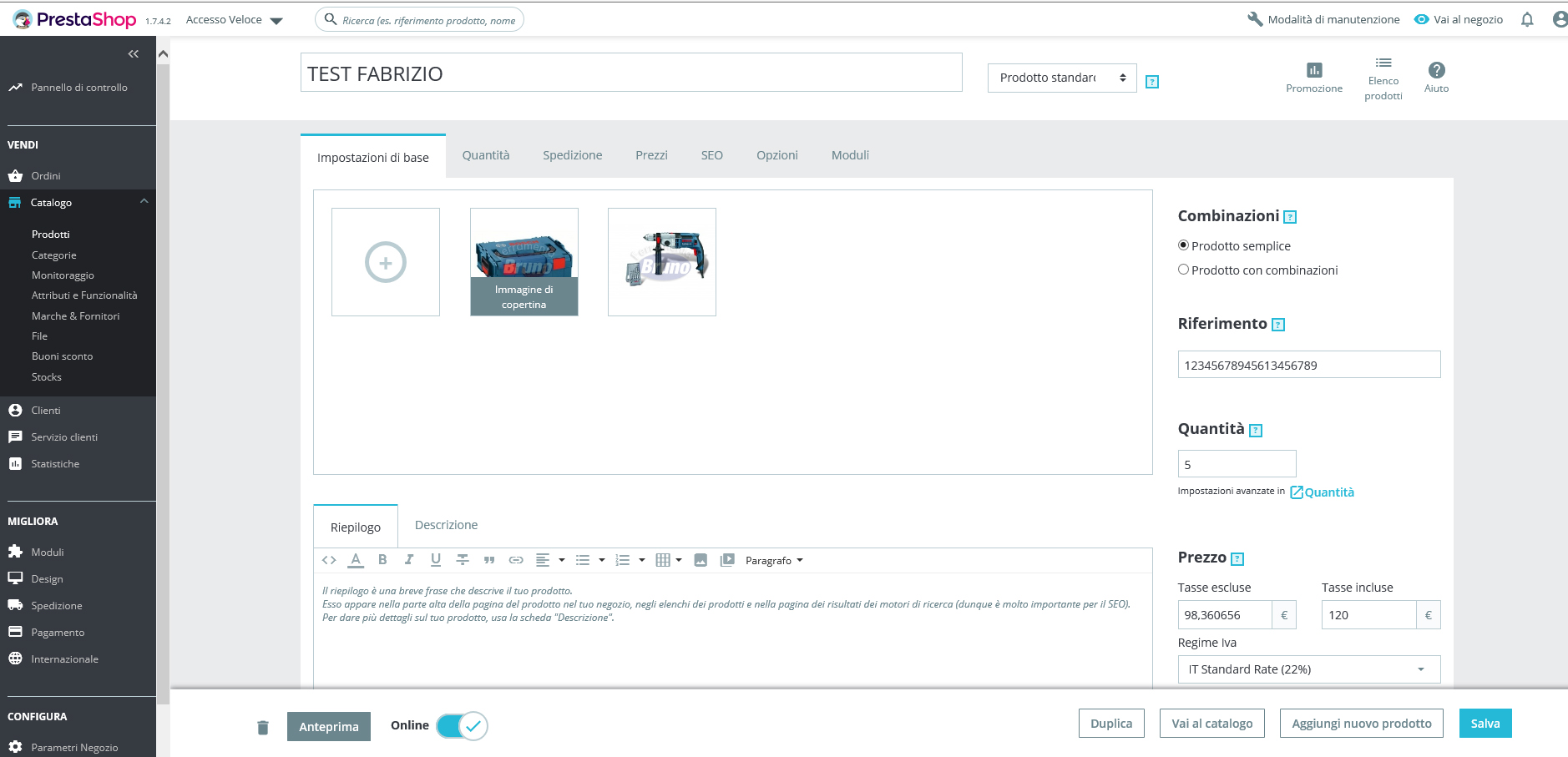The width and height of the screenshot is (1568, 757).
Task: Open Vai al negozio store view
Action: click(1459, 19)
